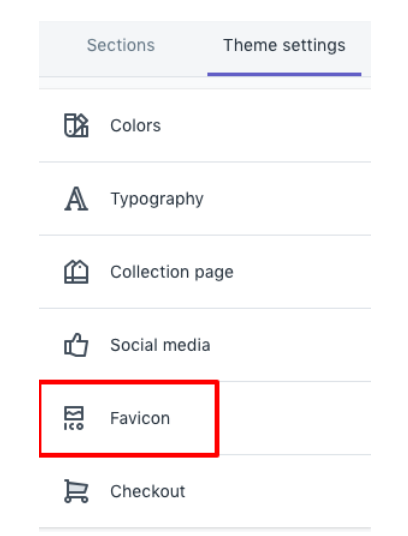Click the Social media thumbs-up icon
The height and width of the screenshot is (536, 408).
pyautogui.click(x=76, y=345)
